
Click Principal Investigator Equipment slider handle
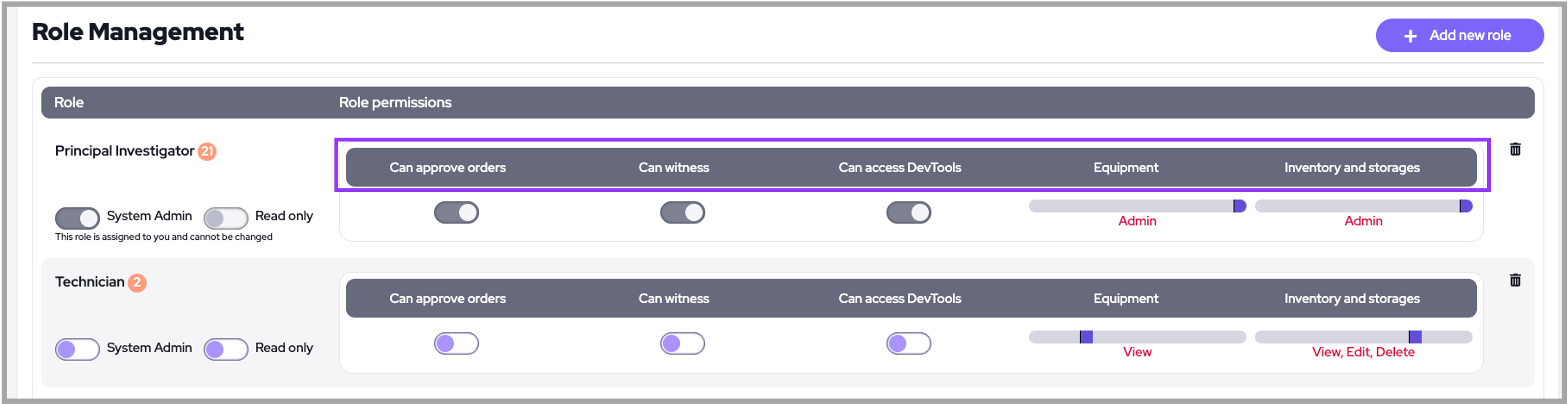pos(1239,206)
